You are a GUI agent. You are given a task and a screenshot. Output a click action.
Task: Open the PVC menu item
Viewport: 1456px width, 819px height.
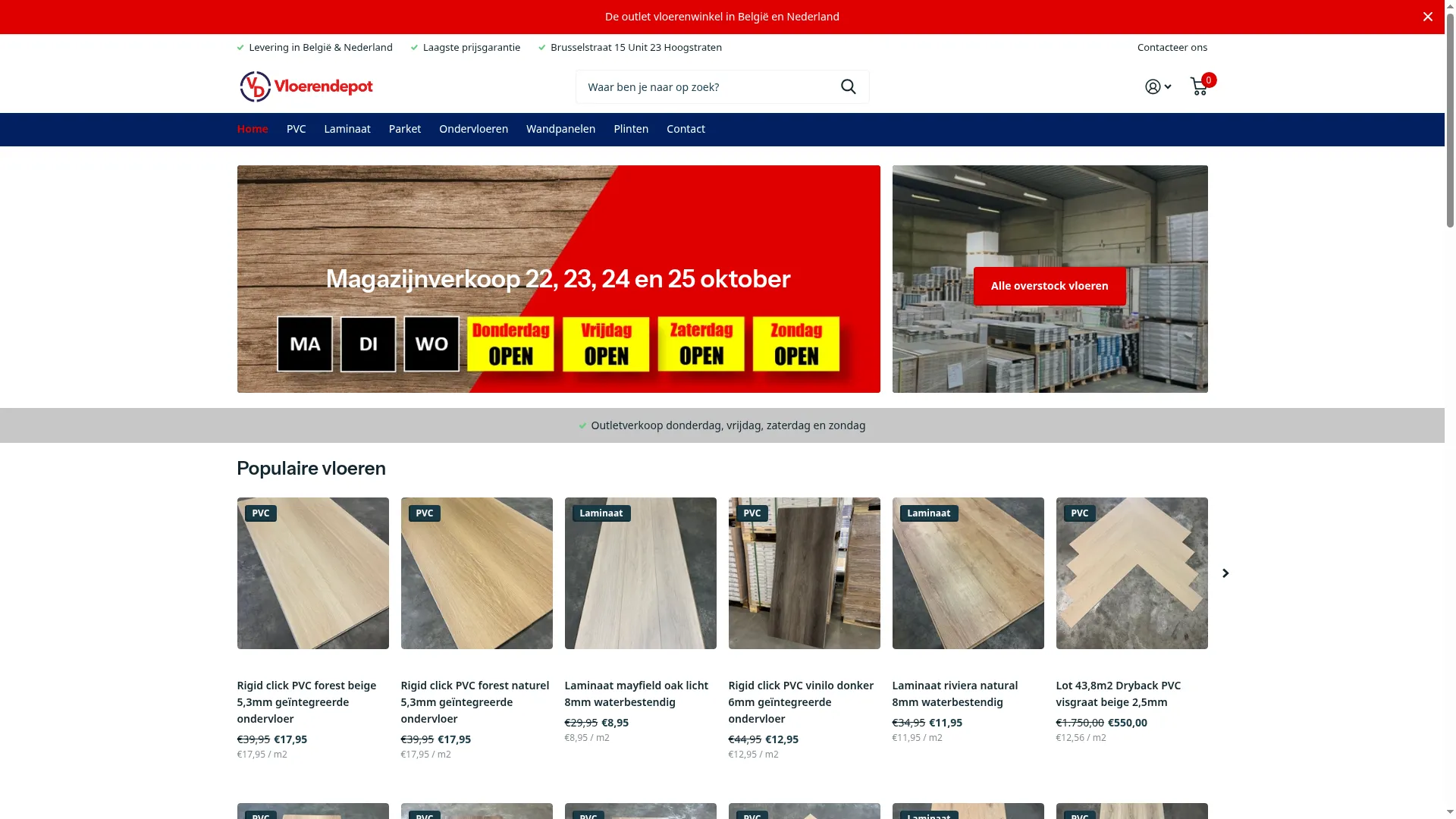pos(297,129)
